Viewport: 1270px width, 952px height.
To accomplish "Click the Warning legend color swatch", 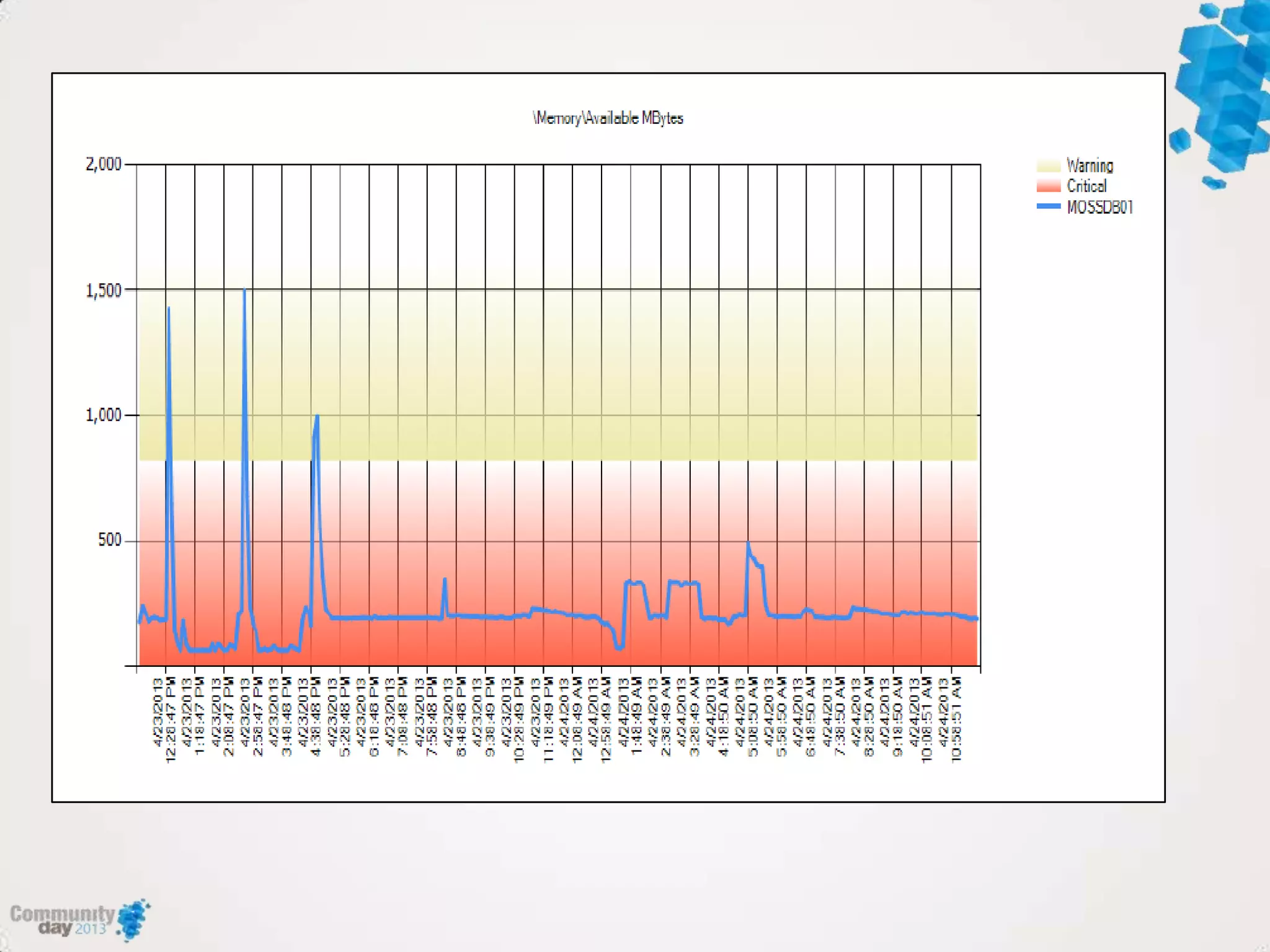I will click(1048, 166).
